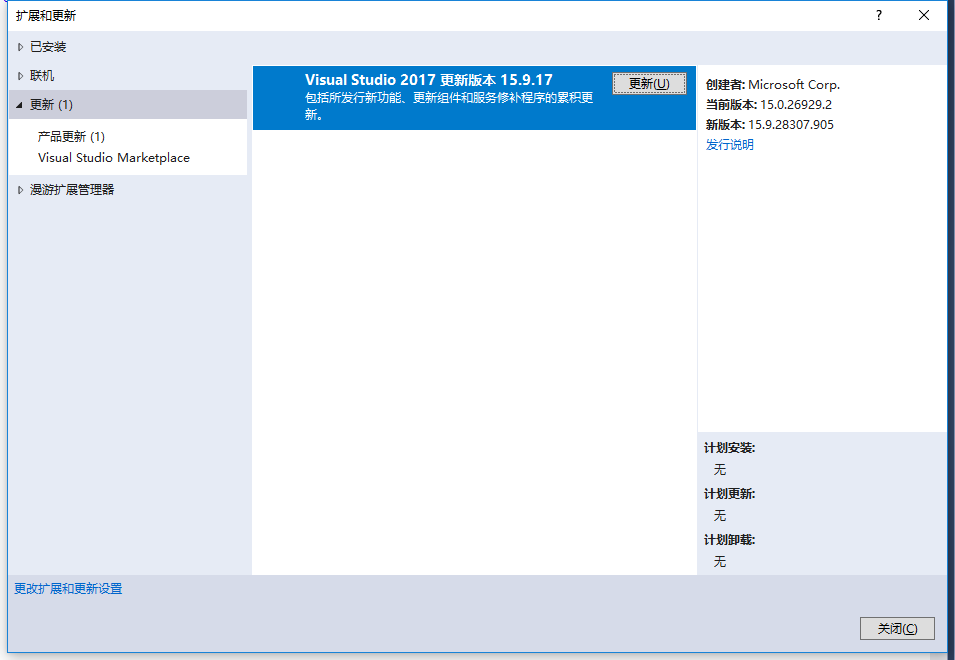Click the help question mark icon
This screenshot has height=660, width=955.
879,15
